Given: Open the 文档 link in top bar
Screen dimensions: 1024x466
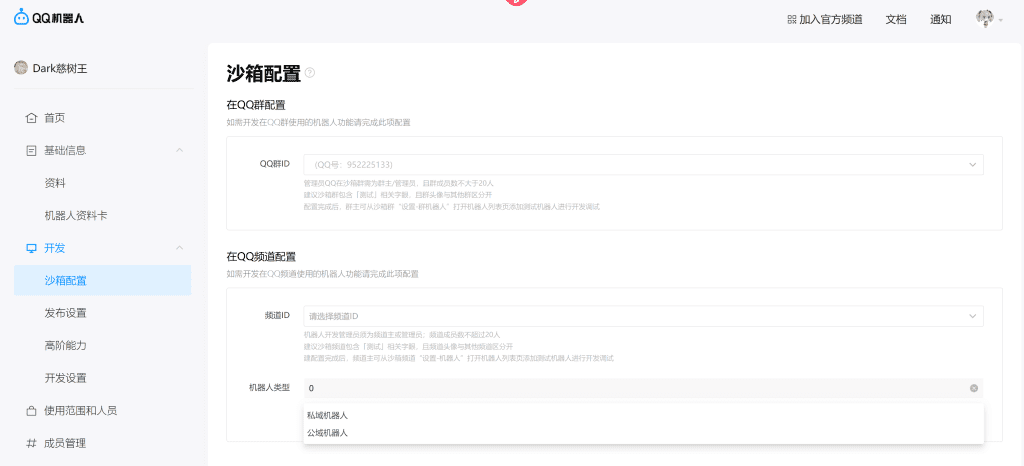Looking at the screenshot, I should [896, 19].
